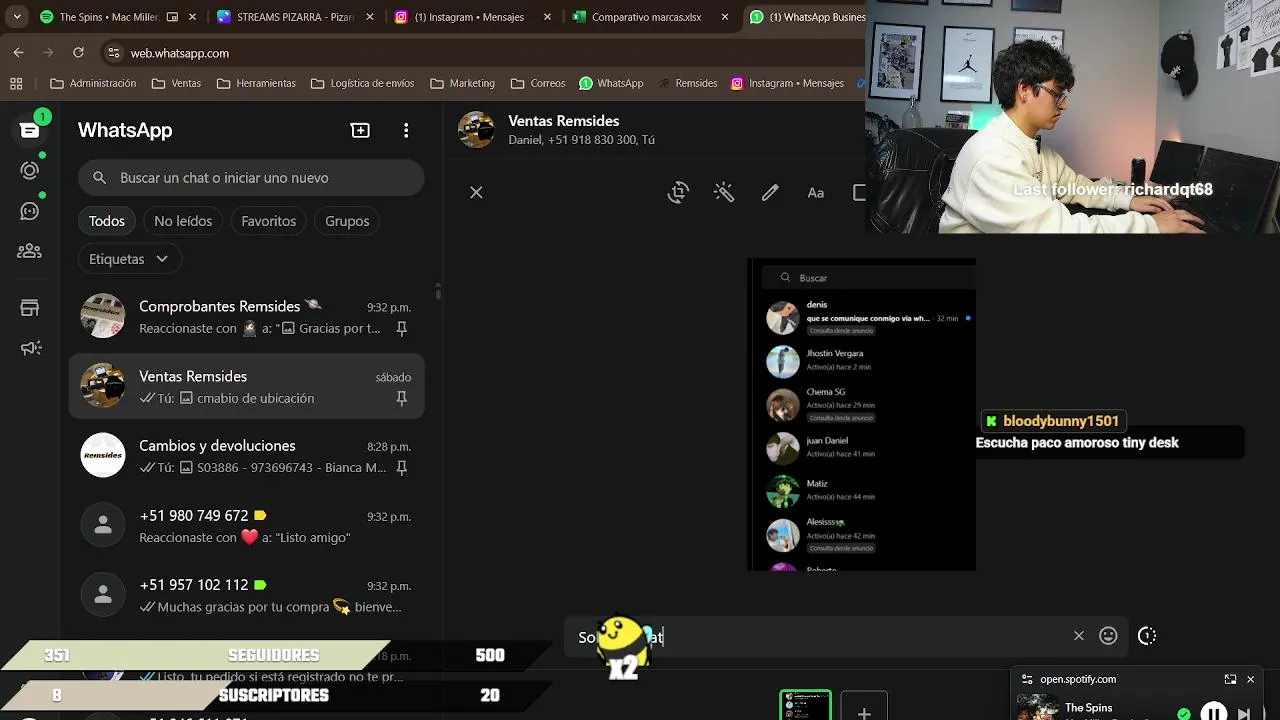Open chat with +51 957 102 112

click(x=247, y=595)
